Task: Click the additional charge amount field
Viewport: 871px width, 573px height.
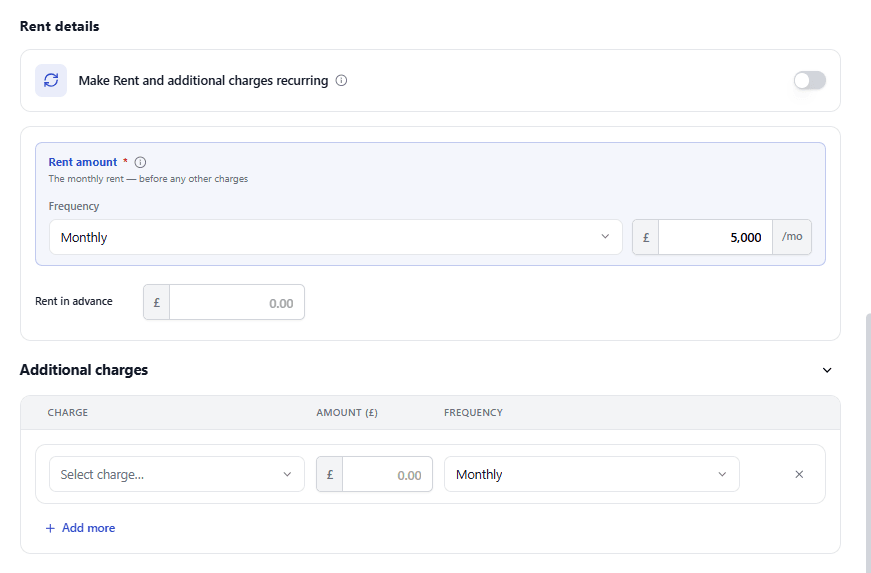Action: pyautogui.click(x=387, y=474)
